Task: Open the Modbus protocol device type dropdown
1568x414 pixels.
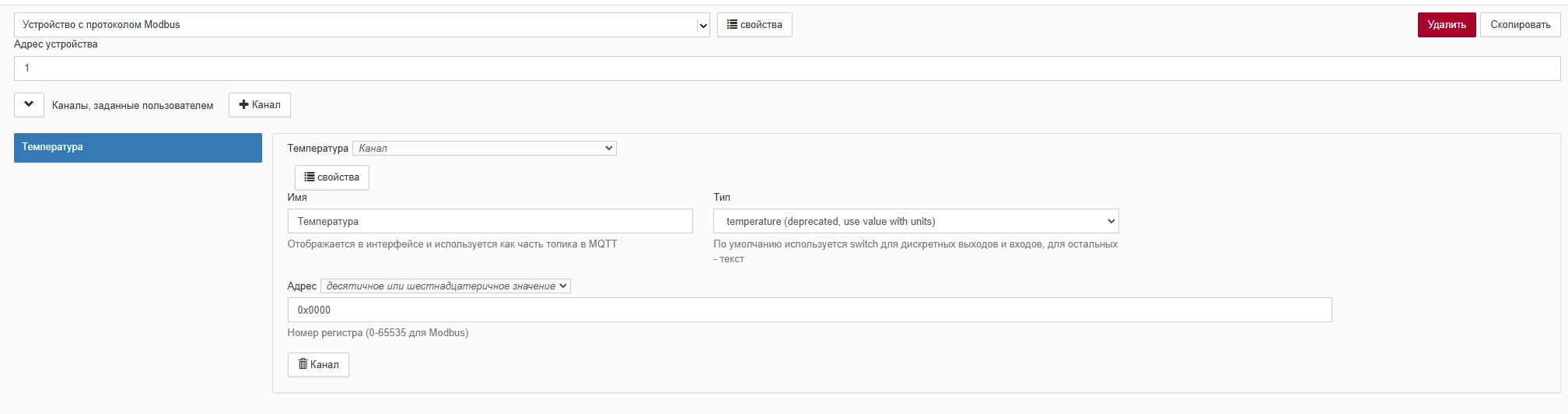Action: click(362, 25)
